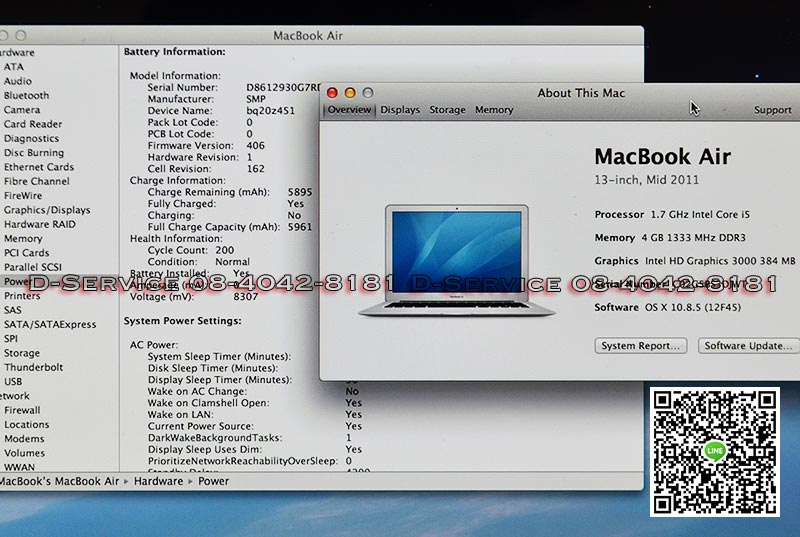800x537 pixels.
Task: Click the Cell Revision value 162
Action: point(255,169)
